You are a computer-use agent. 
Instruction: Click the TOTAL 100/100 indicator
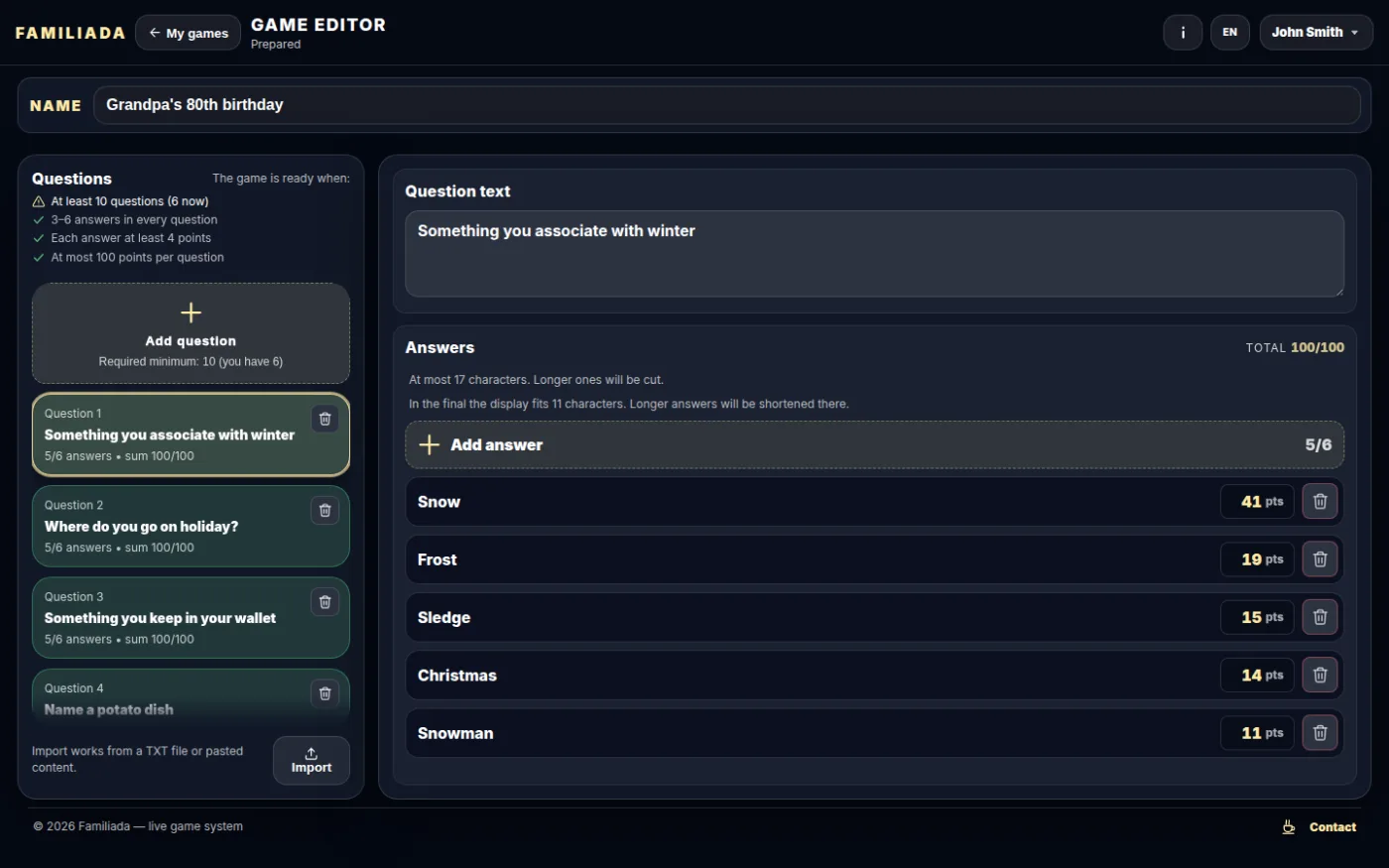click(x=1295, y=348)
